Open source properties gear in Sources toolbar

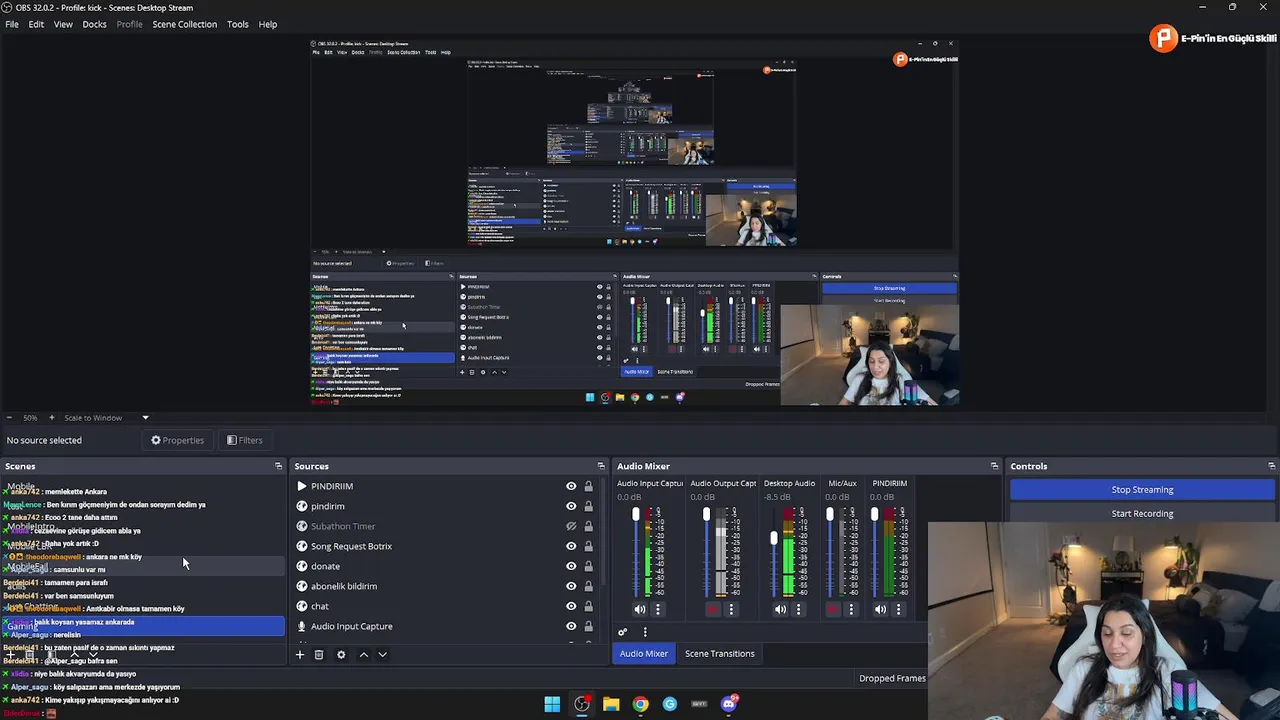point(341,654)
